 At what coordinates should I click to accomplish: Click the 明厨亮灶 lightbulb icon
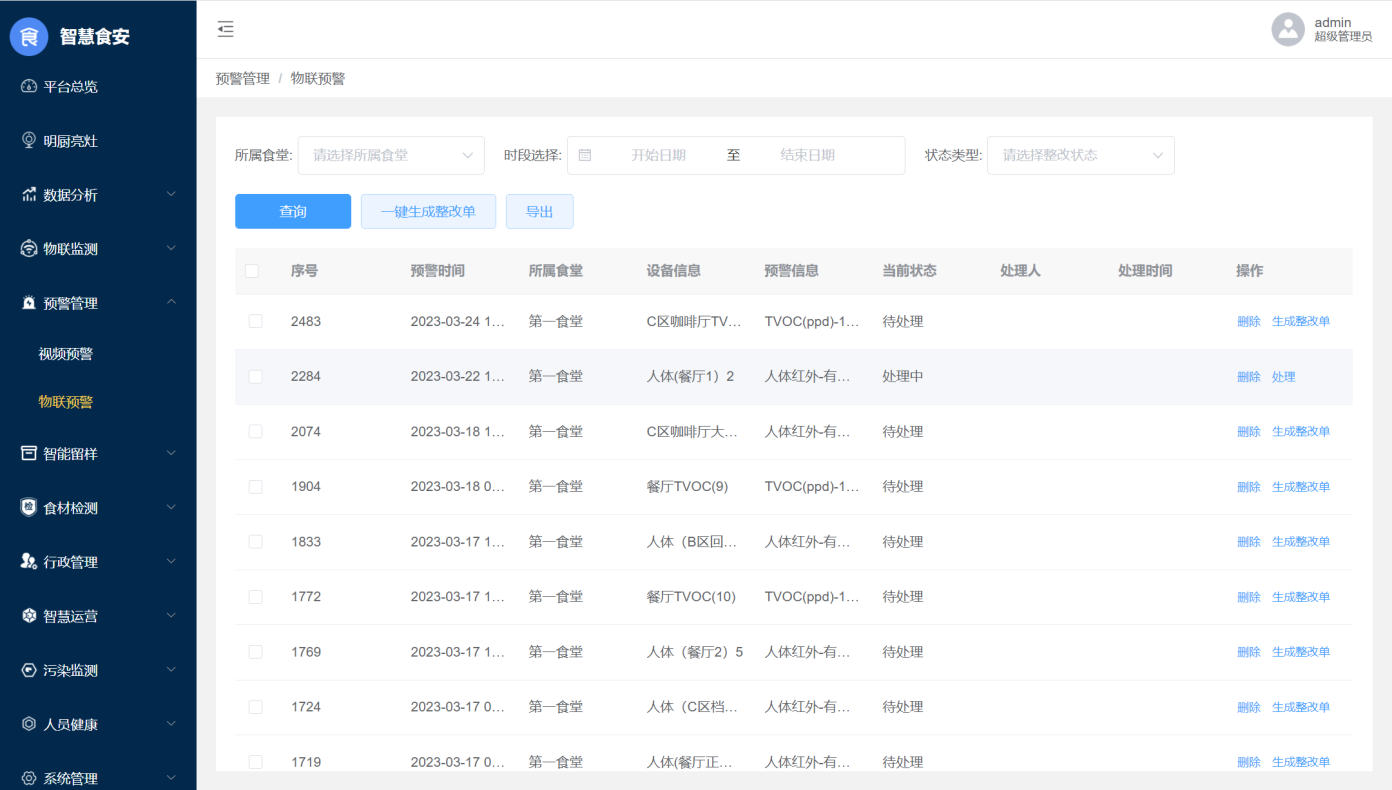[x=29, y=141]
